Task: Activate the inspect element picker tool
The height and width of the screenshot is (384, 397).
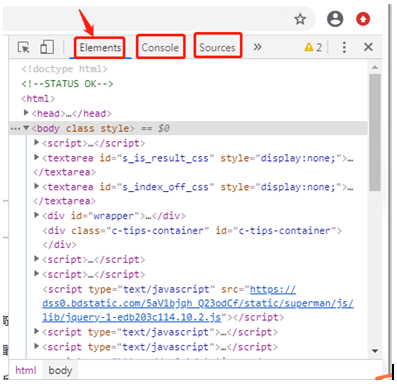Action: (24, 47)
